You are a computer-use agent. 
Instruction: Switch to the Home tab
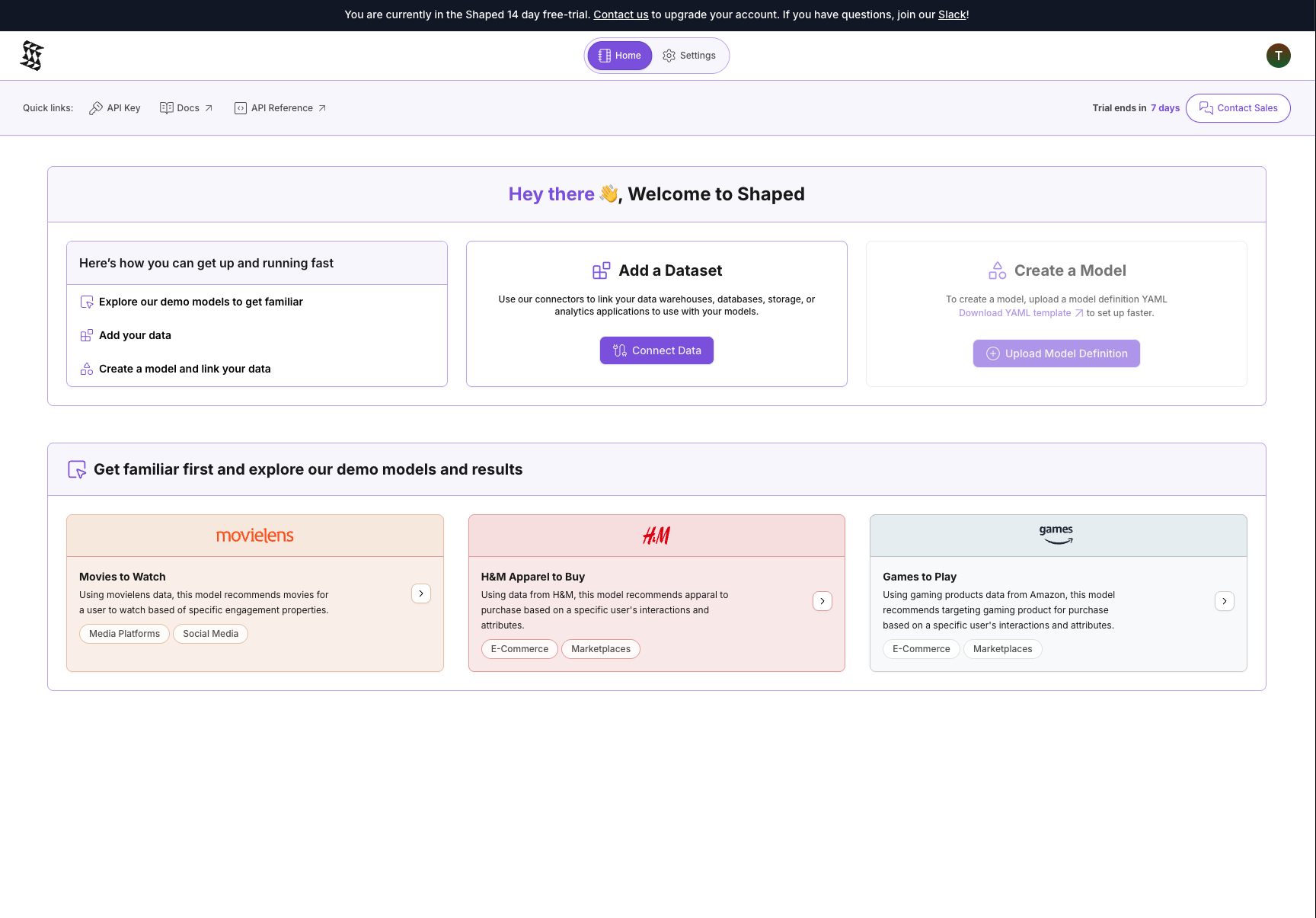tap(620, 56)
